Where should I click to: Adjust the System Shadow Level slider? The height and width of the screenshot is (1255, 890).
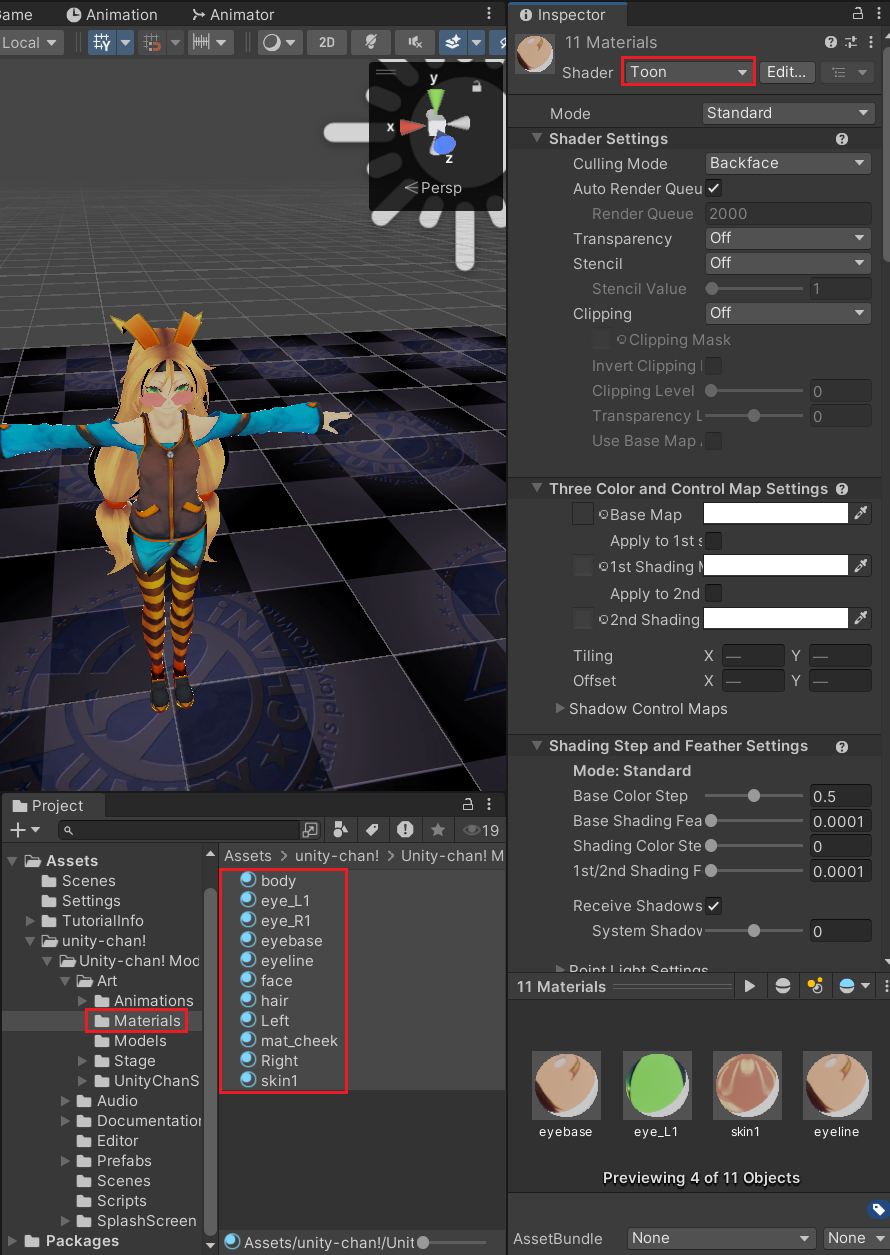(754, 930)
